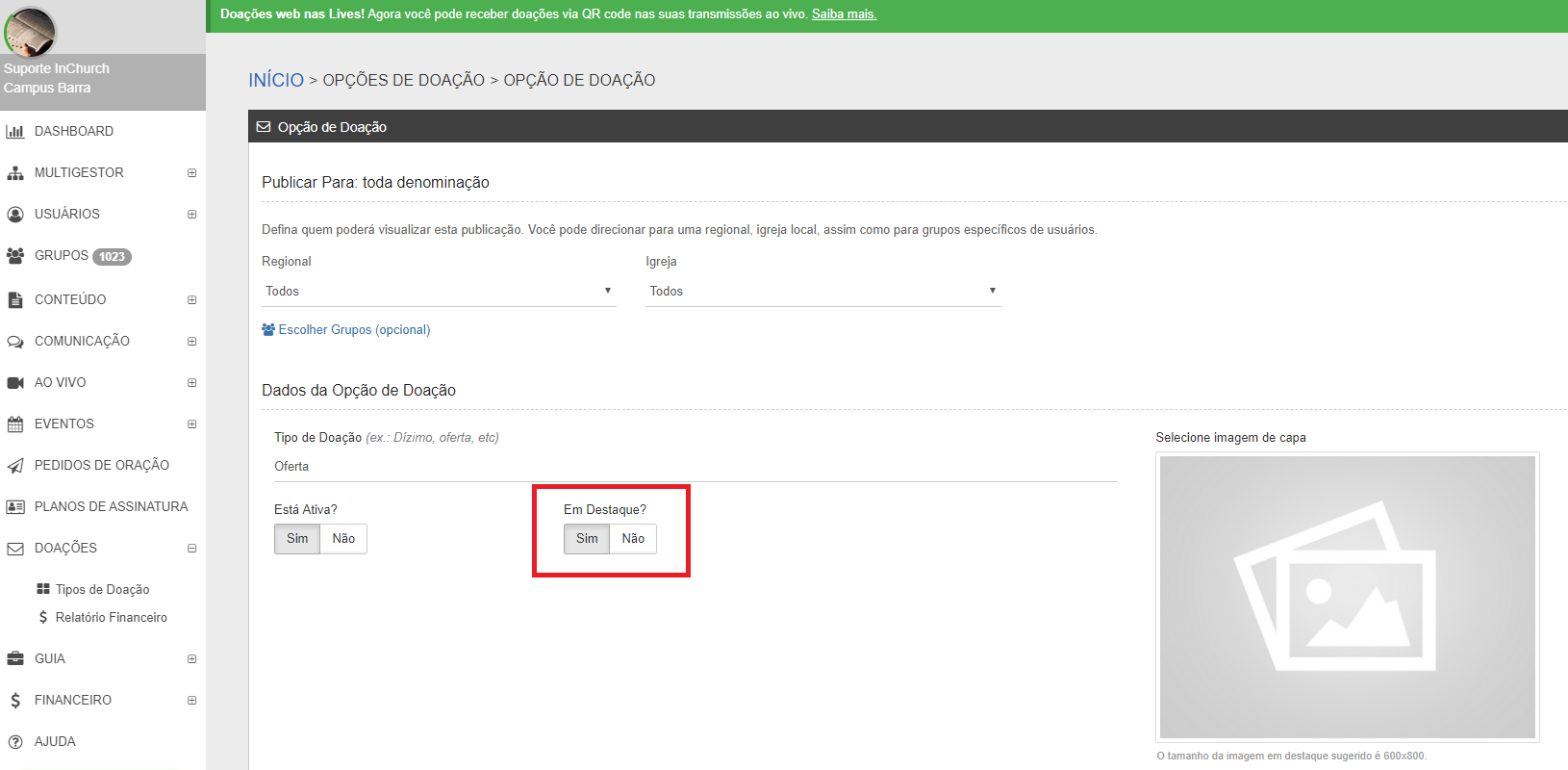Click the user profile avatar picture
Image resolution: width=1568 pixels, height=770 pixels.
tap(30, 33)
